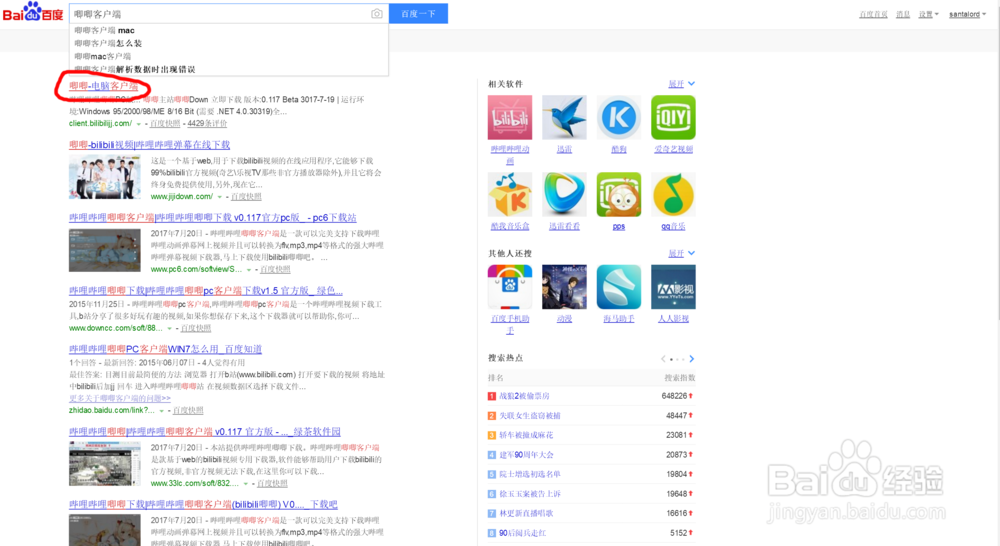1000x546 pixels.
Task: Open the Kugou blue K icon
Action: (x=619, y=117)
